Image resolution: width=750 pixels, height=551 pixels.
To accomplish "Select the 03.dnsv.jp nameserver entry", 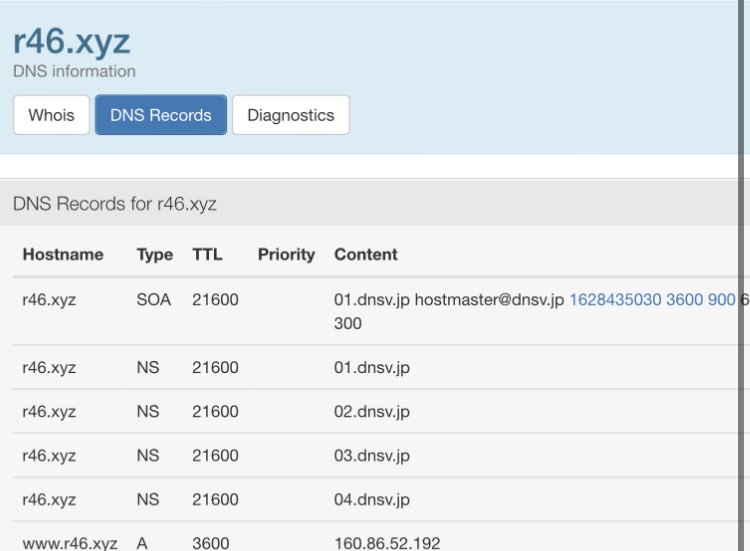I will (372, 455).
